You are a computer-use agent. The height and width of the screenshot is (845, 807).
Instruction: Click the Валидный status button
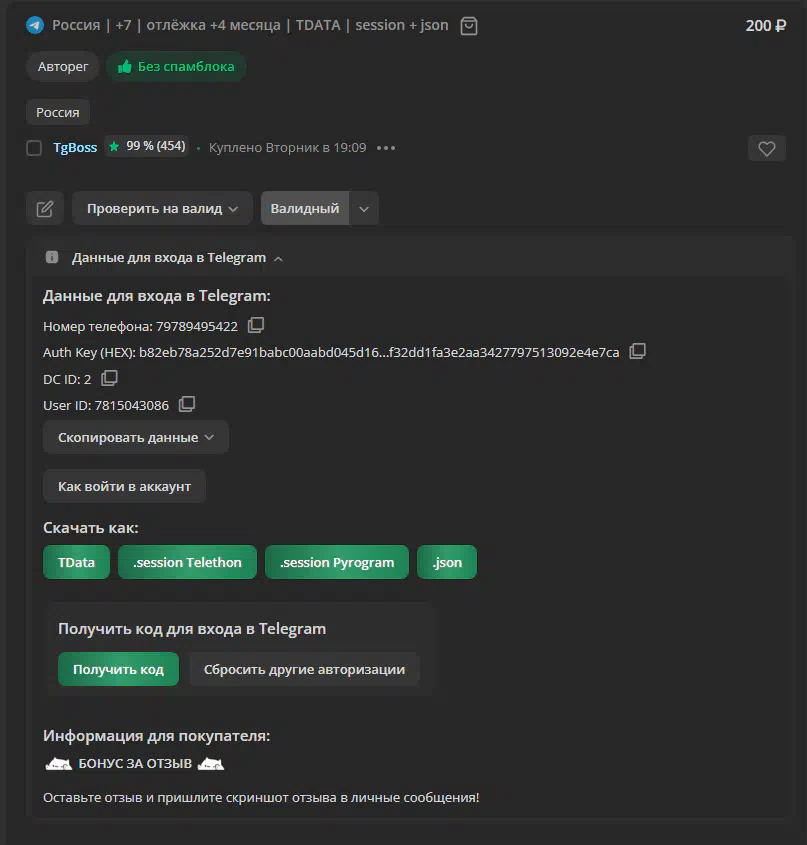[305, 209]
